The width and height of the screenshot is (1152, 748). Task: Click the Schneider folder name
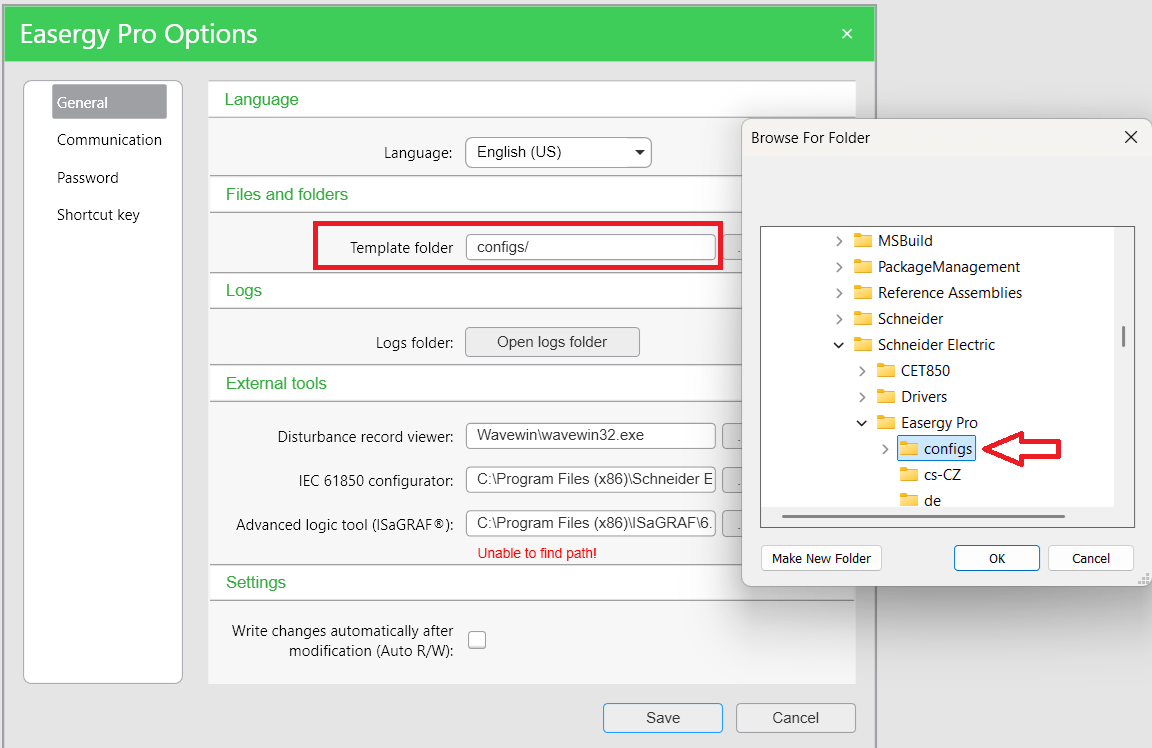pyautogui.click(x=910, y=319)
